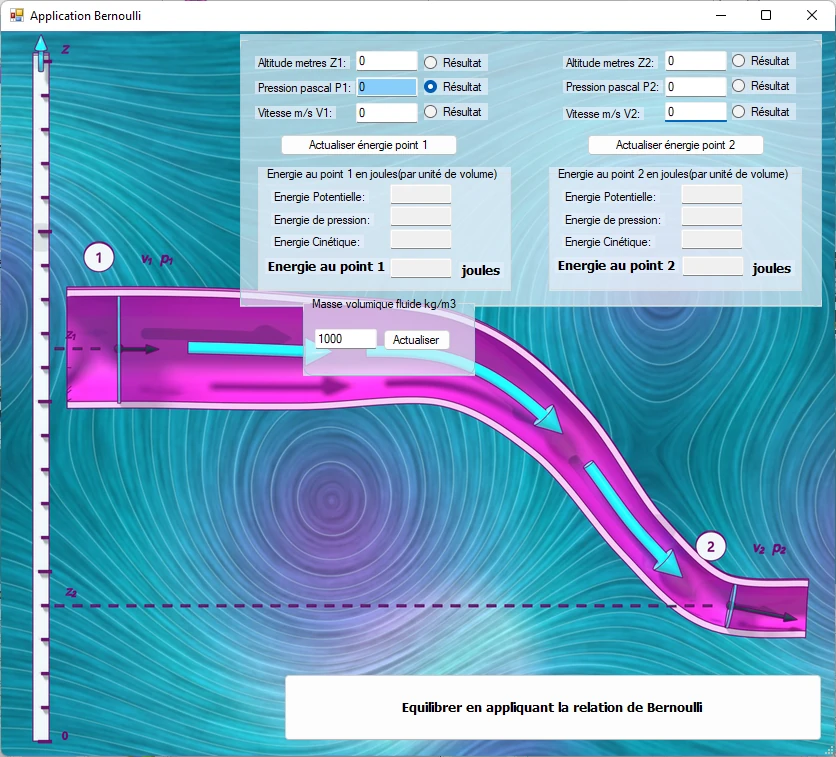Click the Energie Potentielle box for point 1
Image resolution: width=836 pixels, height=757 pixels.
click(x=421, y=195)
